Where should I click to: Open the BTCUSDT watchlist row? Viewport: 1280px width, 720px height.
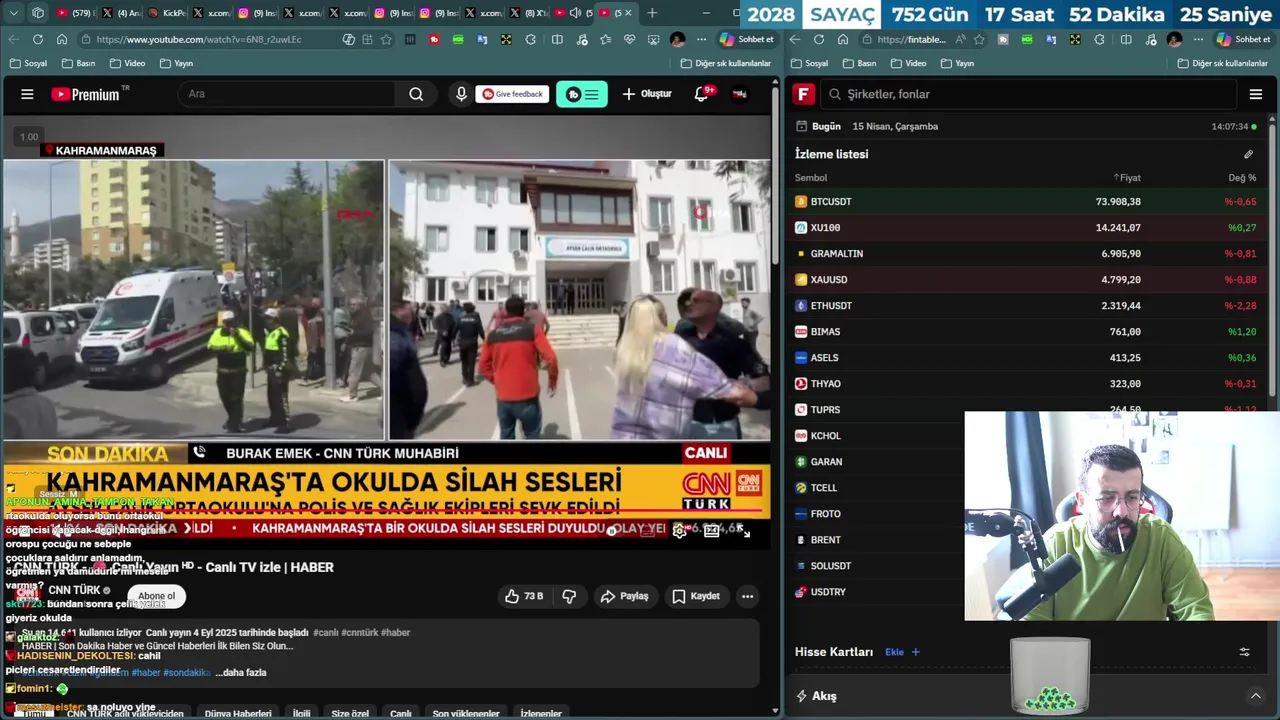tap(1026, 202)
